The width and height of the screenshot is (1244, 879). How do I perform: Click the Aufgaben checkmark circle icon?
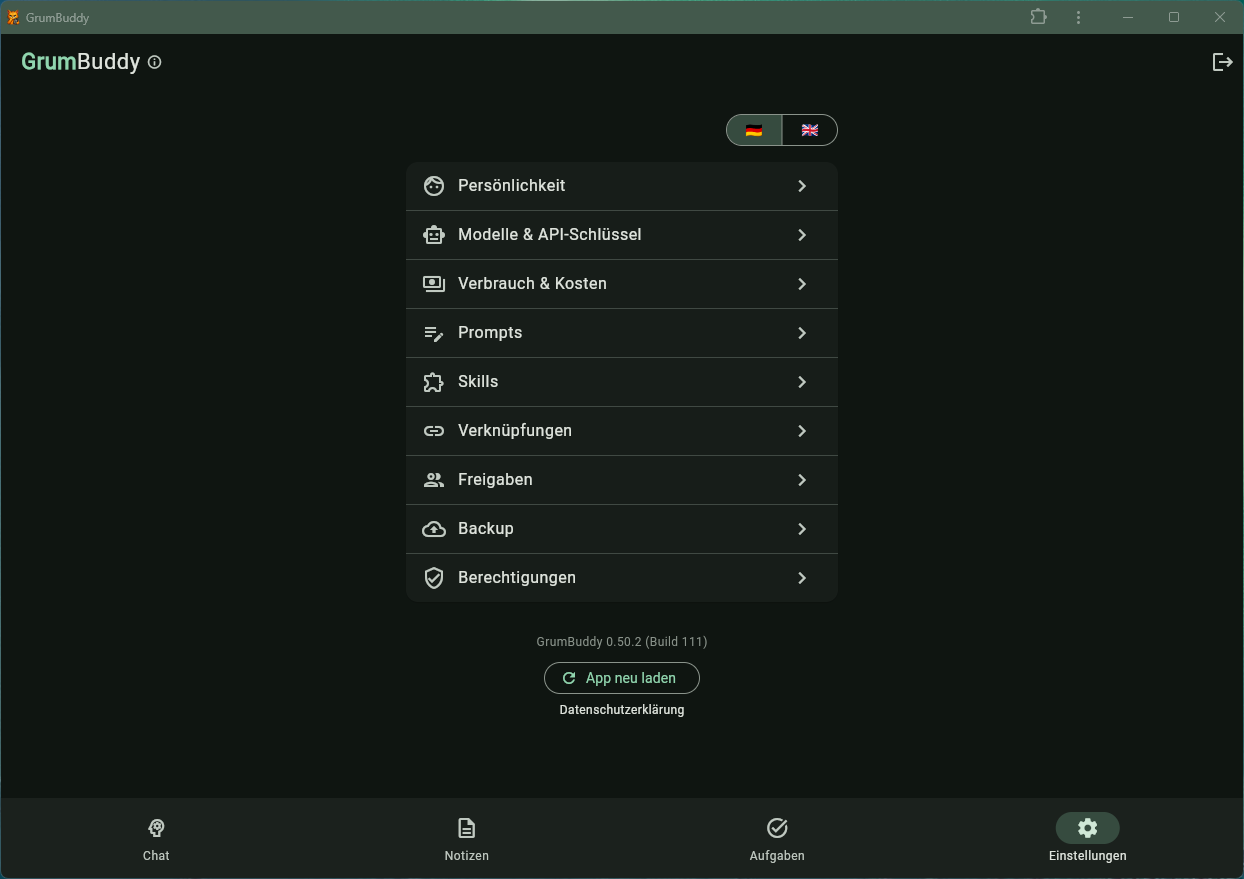click(777, 828)
